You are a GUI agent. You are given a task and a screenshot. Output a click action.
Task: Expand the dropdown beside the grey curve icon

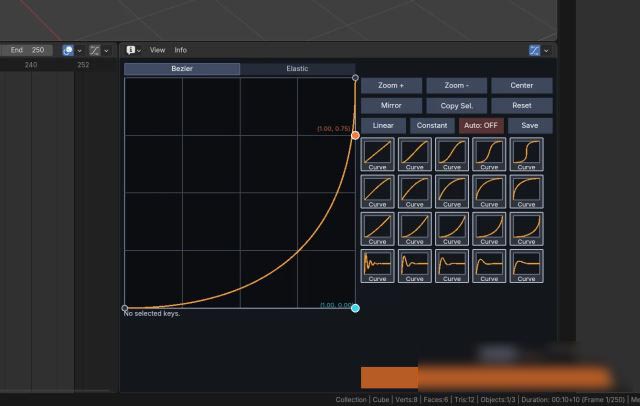pos(106,51)
